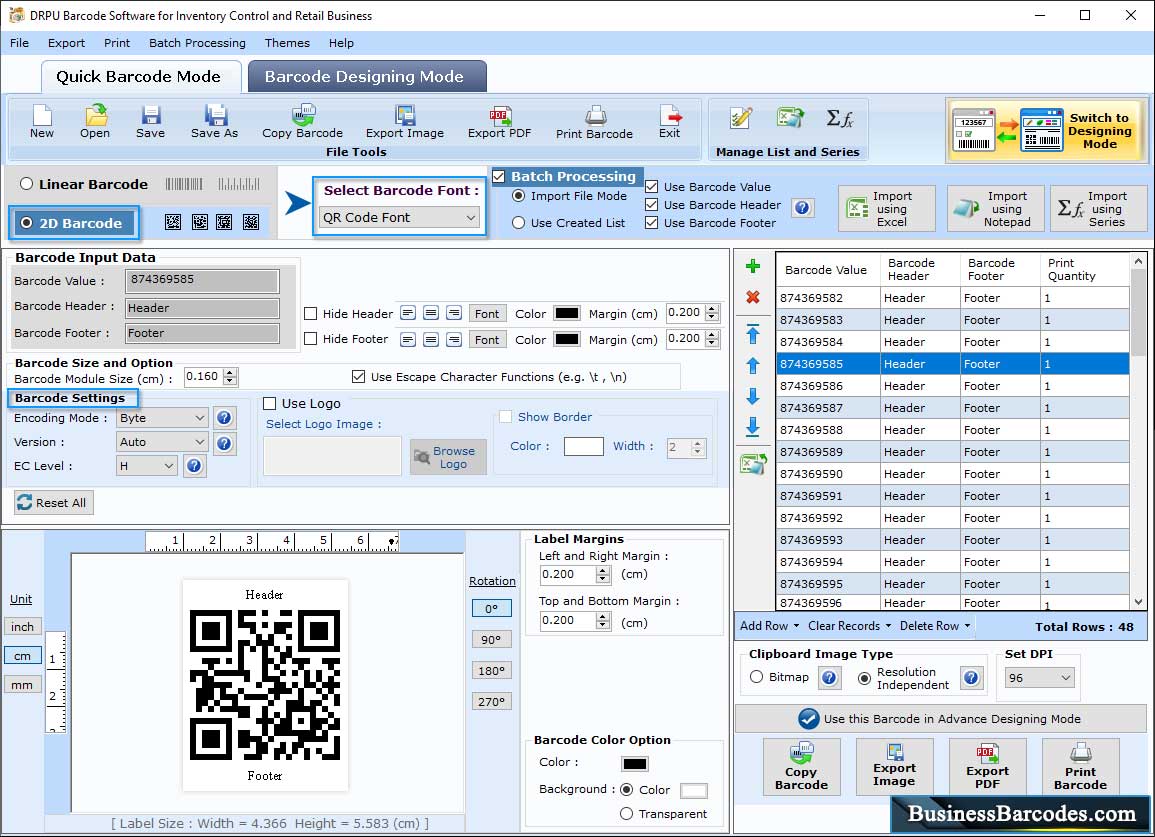The image size is (1155, 837).
Task: Open help for EC Level
Action: [194, 466]
